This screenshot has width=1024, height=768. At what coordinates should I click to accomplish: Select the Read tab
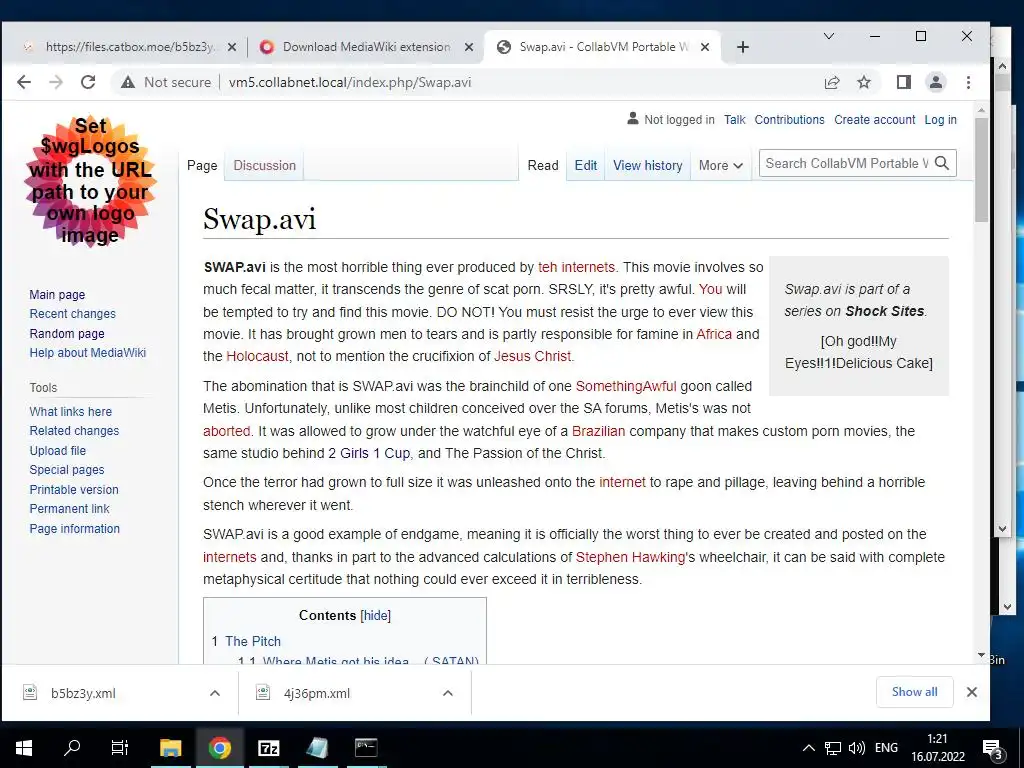(x=543, y=166)
